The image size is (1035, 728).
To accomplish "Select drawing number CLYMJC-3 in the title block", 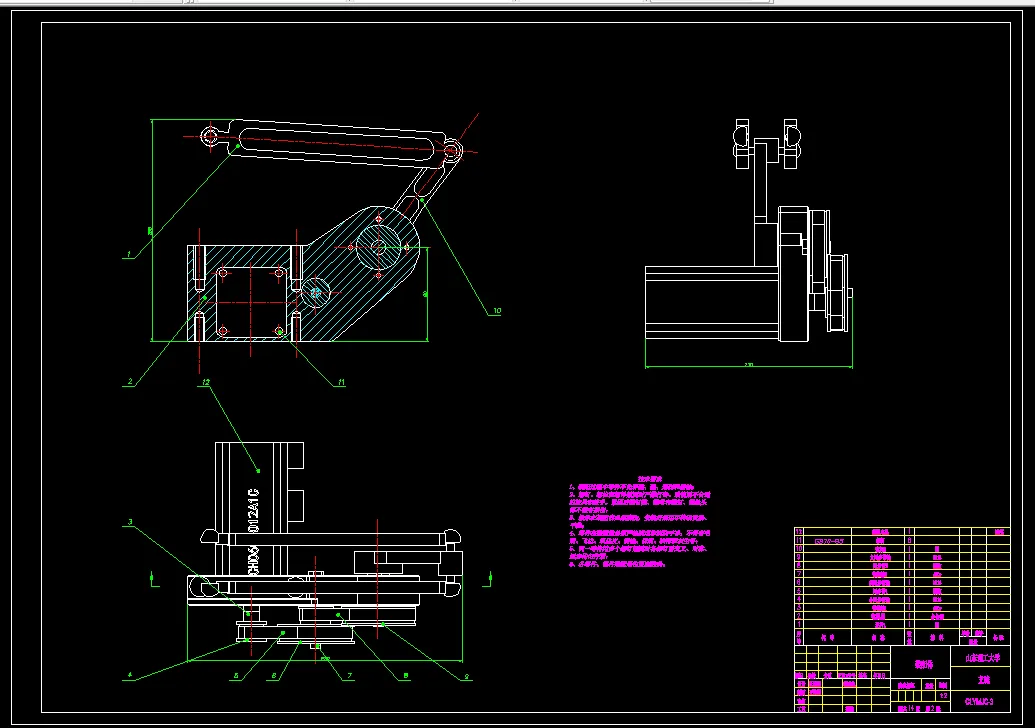I will 979,702.
